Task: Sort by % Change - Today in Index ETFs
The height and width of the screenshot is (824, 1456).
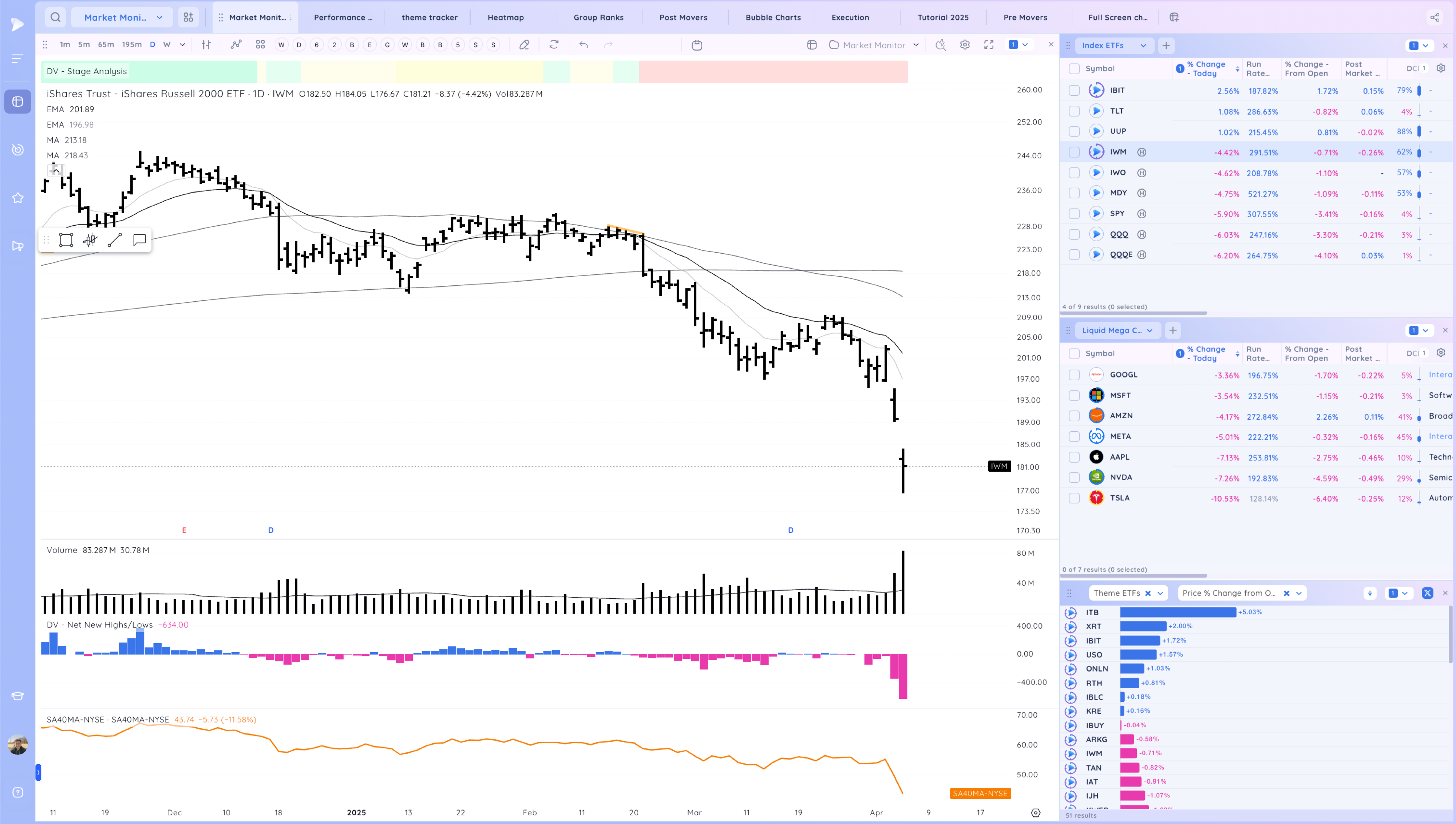Action: [x=1206, y=68]
